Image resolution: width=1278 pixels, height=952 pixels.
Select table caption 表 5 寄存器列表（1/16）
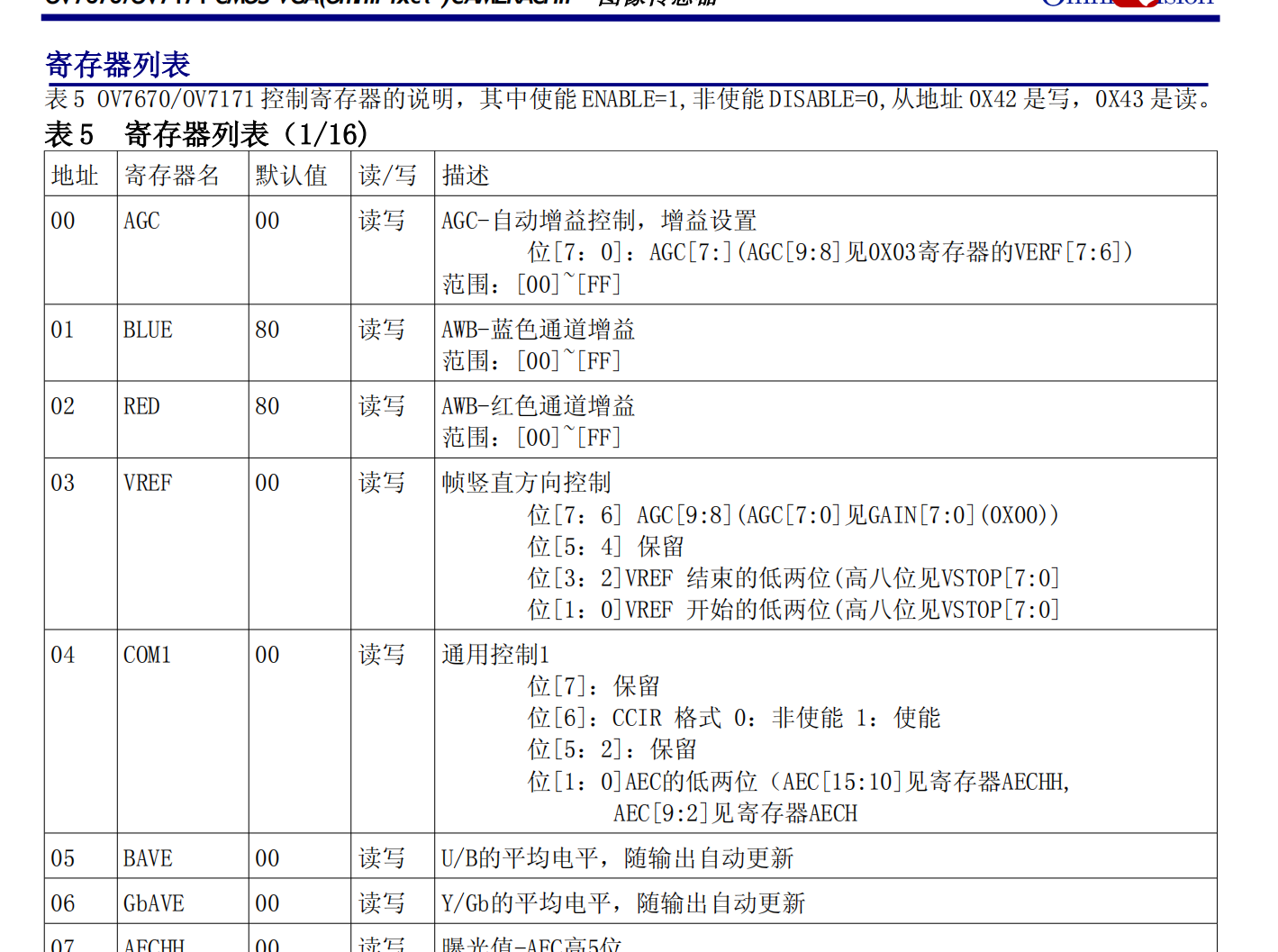207,134
